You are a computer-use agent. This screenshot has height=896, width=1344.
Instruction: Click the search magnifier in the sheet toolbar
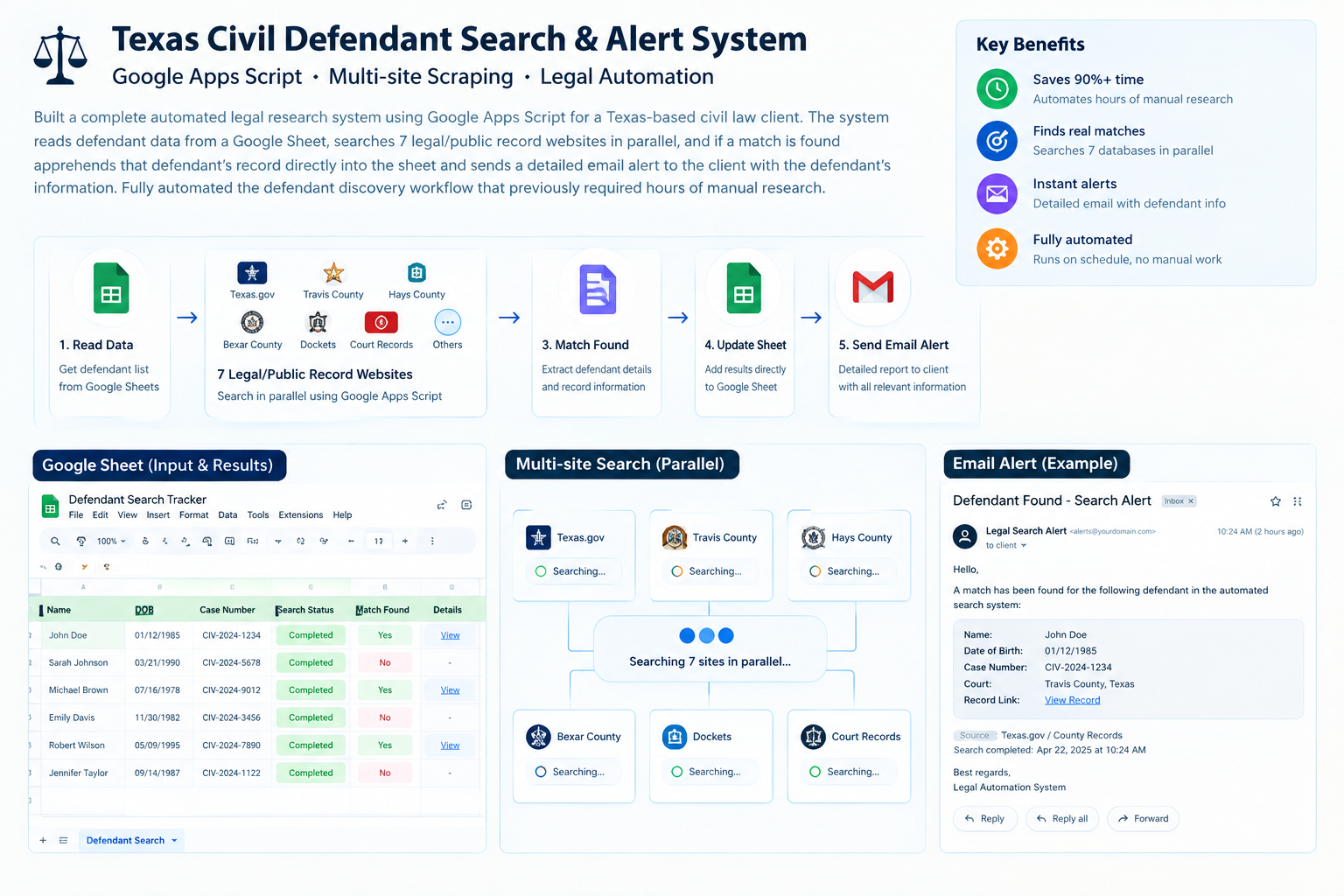click(x=55, y=542)
